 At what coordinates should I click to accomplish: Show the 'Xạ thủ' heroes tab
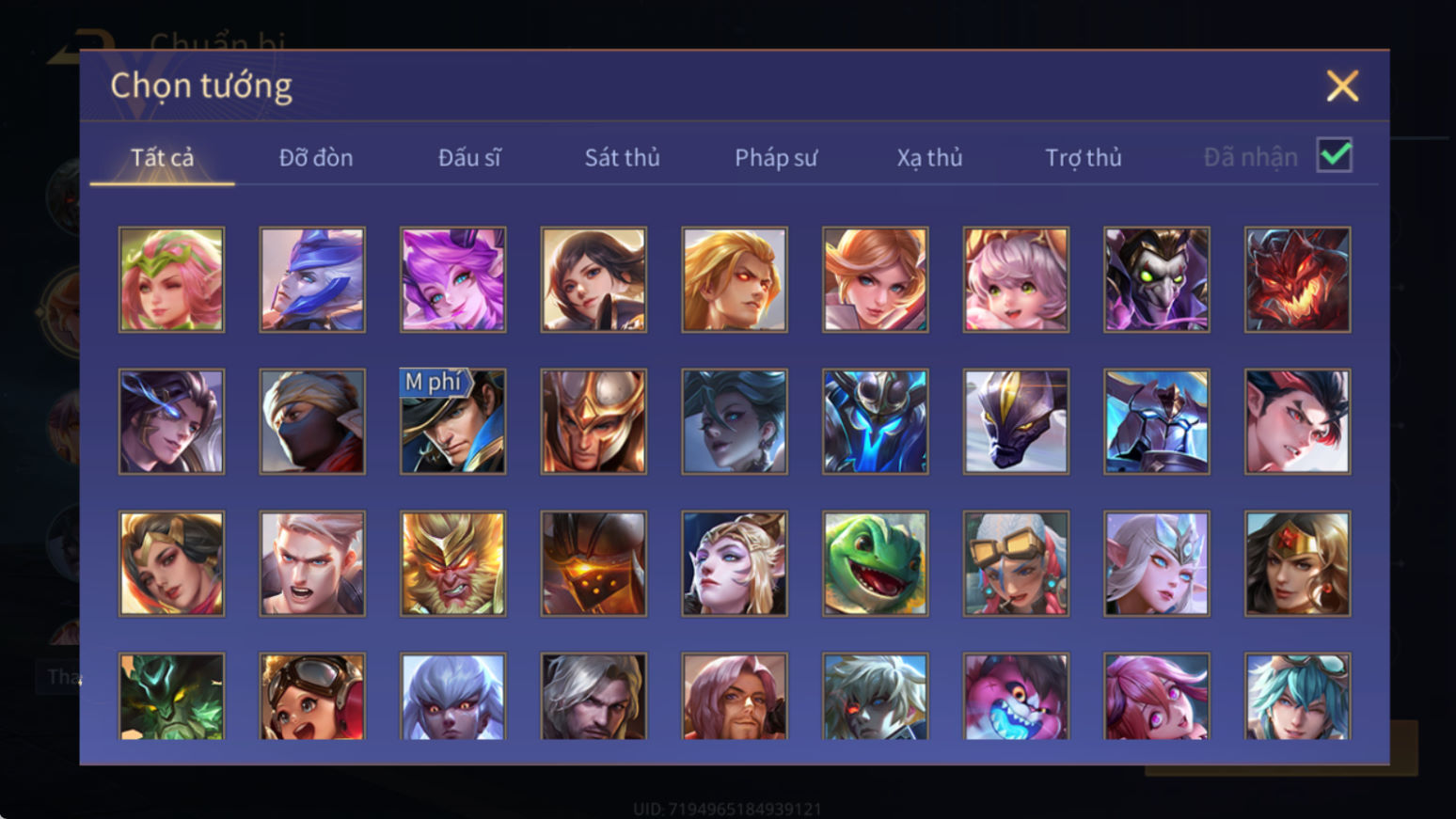click(x=929, y=157)
